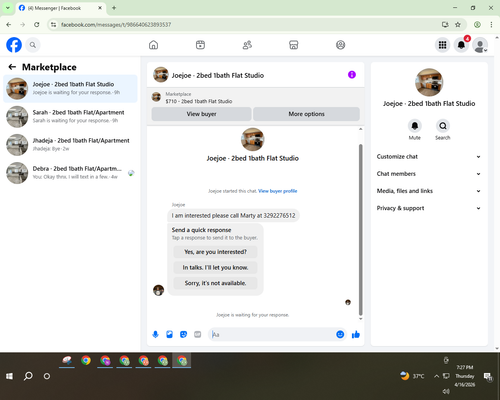
Task: Open the GIF picker icon
Action: click(x=198, y=334)
